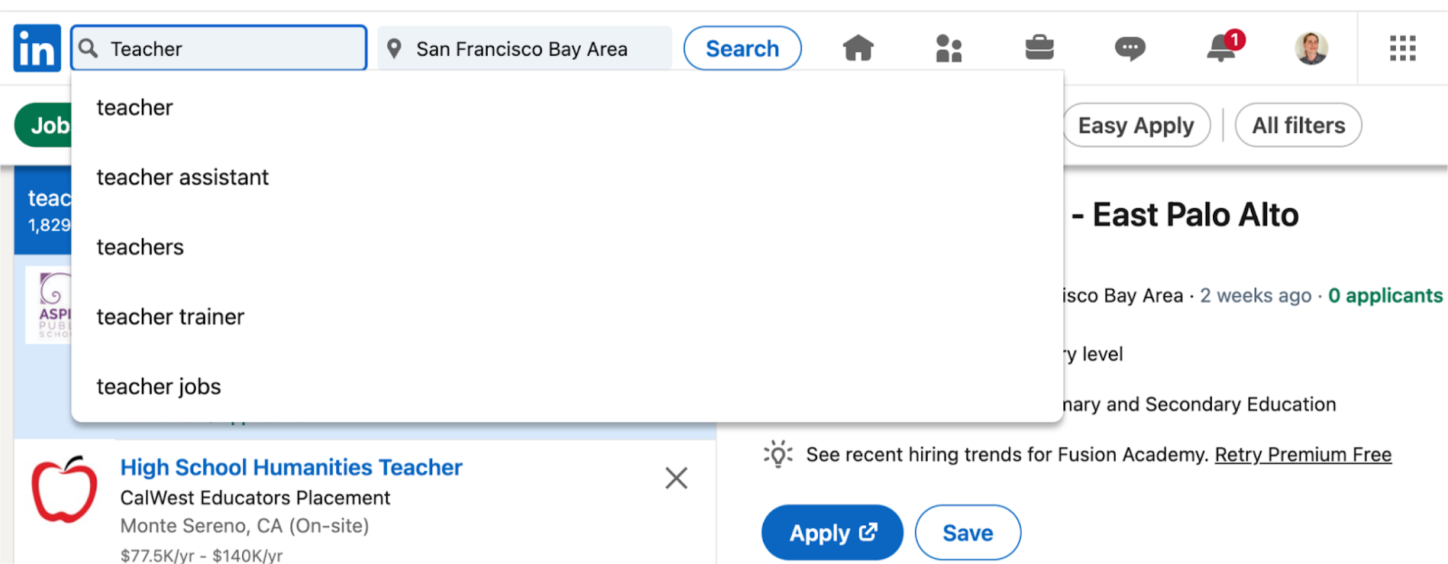Open the Home feed icon

click(858, 48)
